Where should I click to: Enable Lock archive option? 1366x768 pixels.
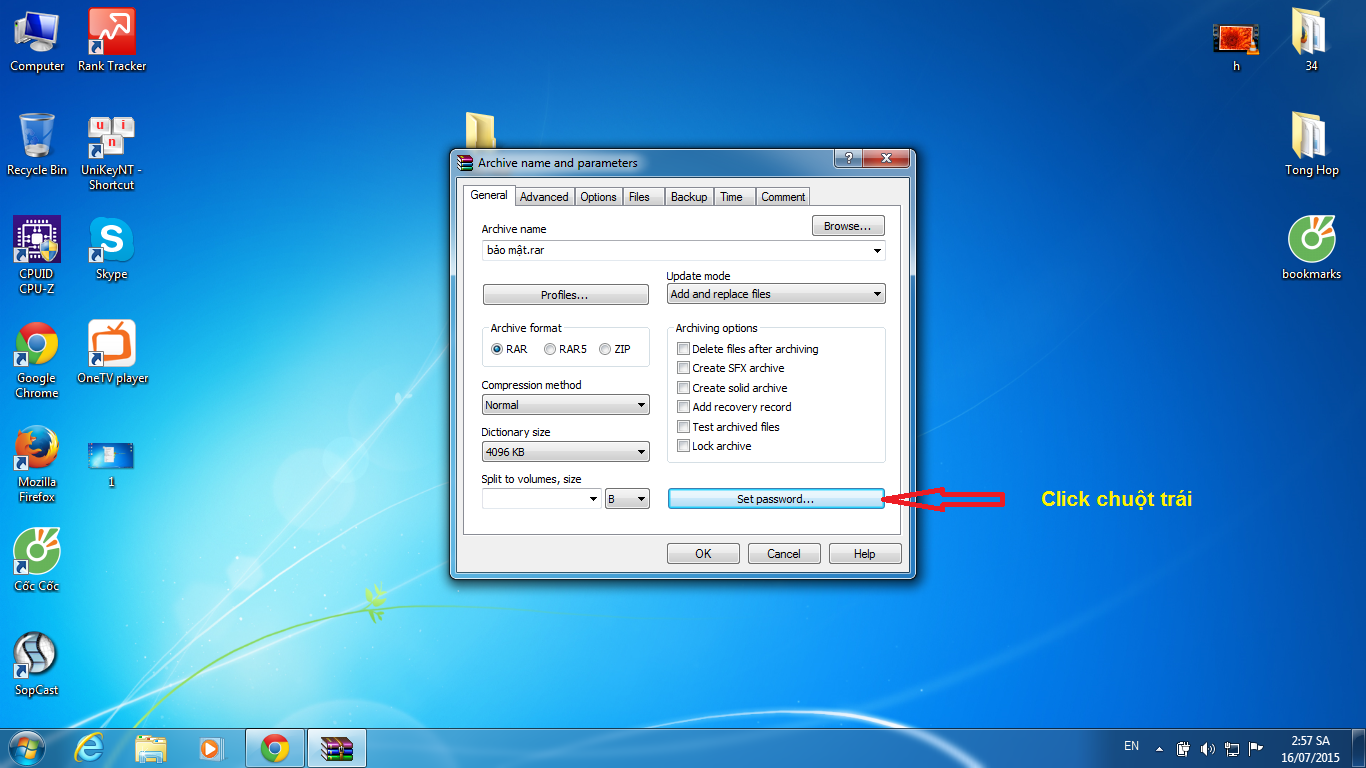pyautogui.click(x=714, y=446)
